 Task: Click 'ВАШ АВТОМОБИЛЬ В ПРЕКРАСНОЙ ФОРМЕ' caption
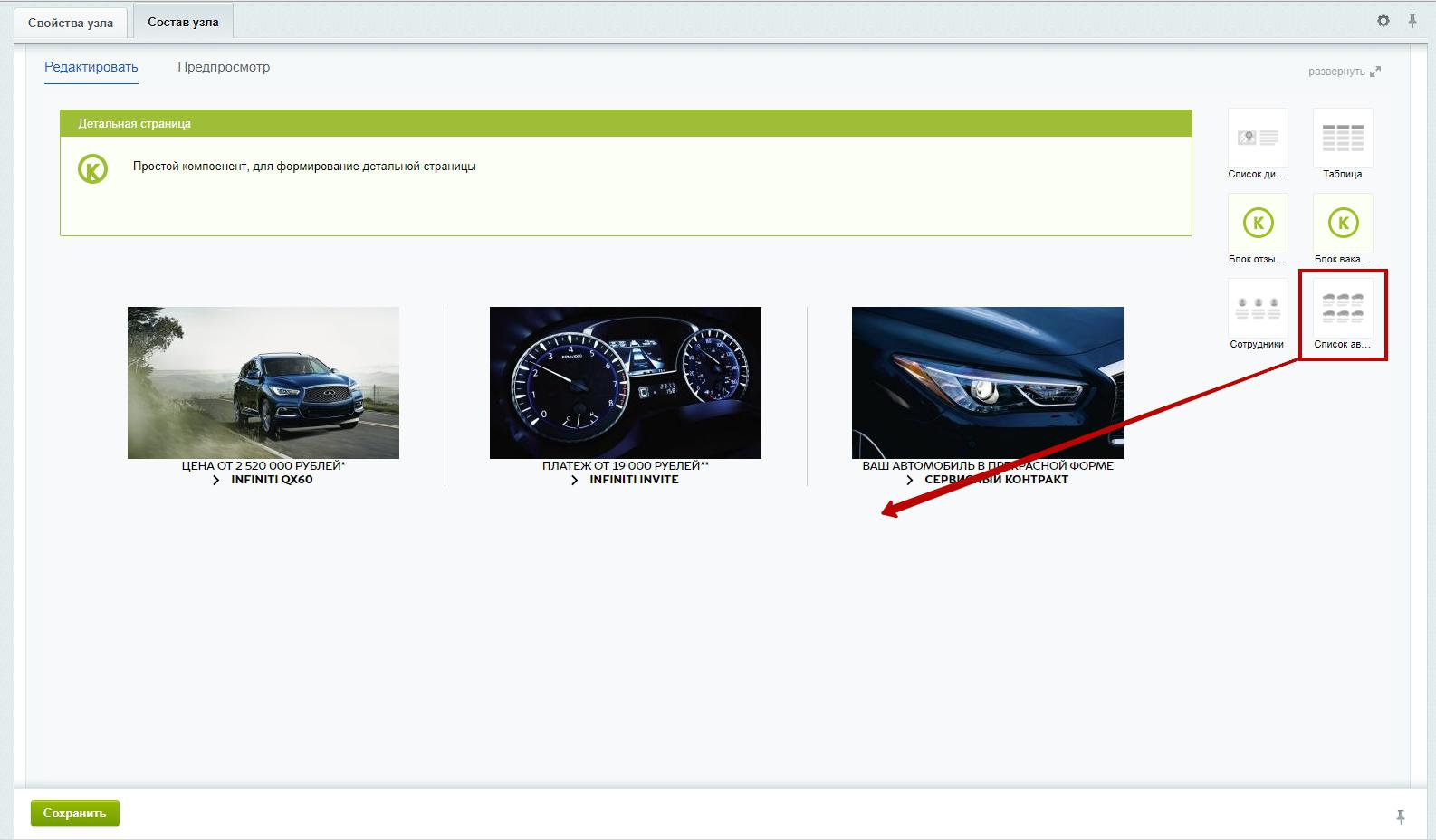pyautogui.click(x=988, y=466)
